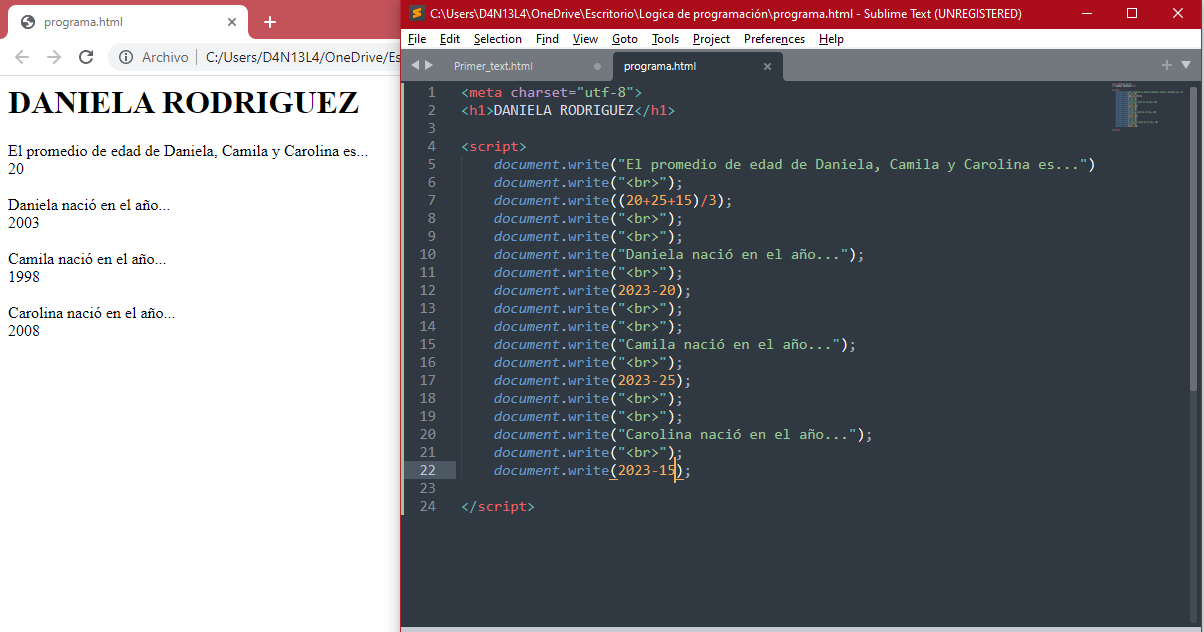Open the Goto menu
Screen dimensions: 1204x632
tap(625, 39)
